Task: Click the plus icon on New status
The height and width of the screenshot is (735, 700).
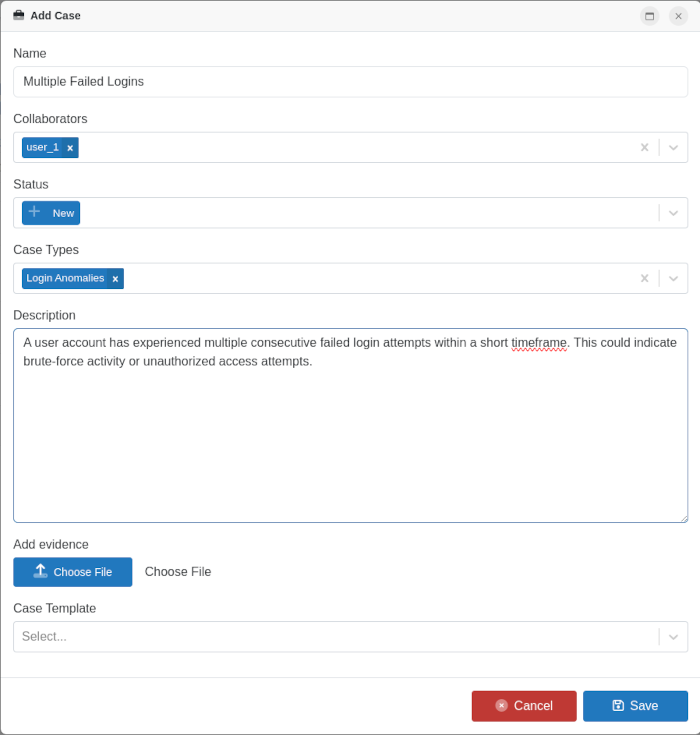Action: point(34,212)
